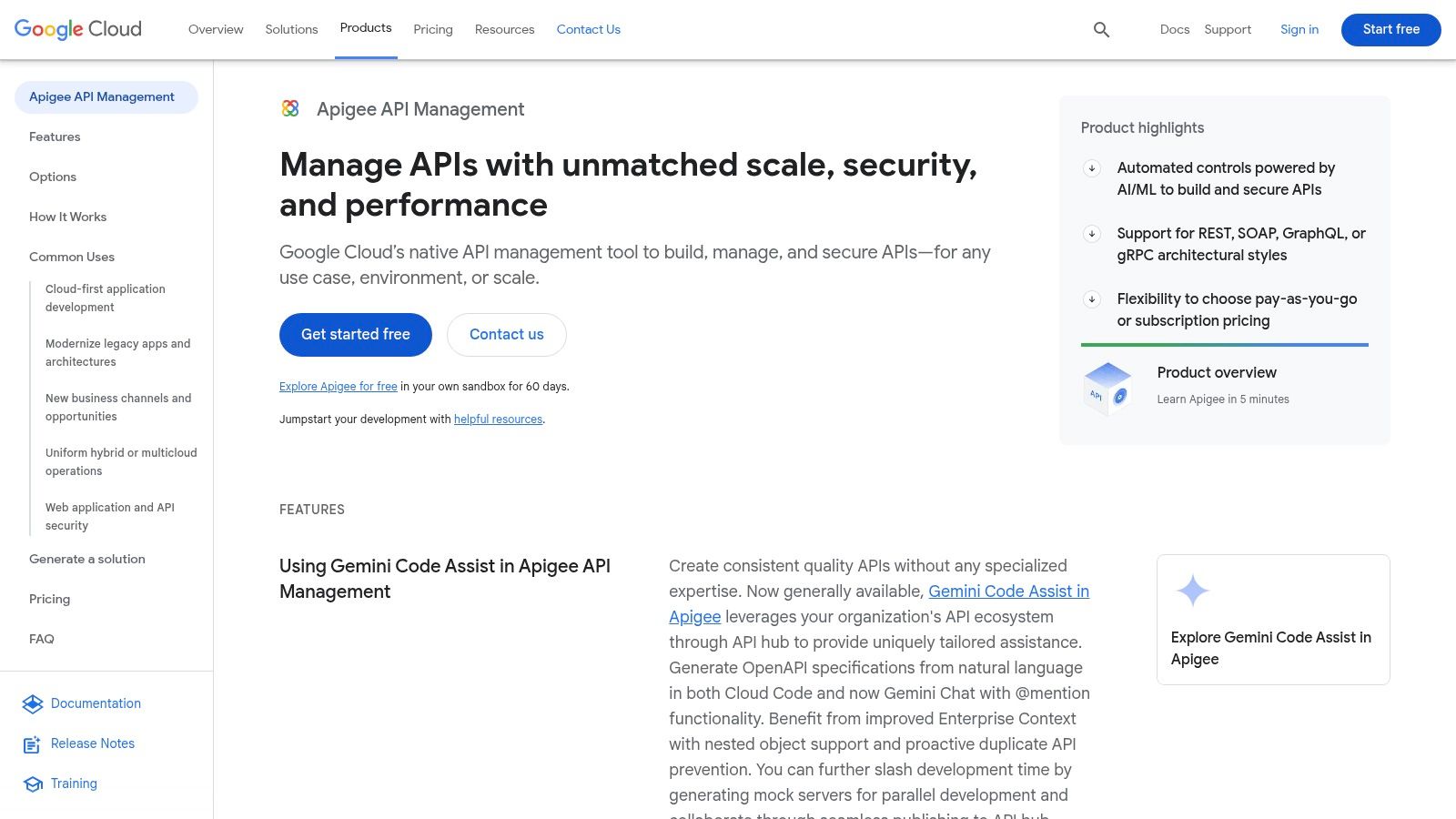Select Modernize legacy apps and architectures
The height and width of the screenshot is (819, 1456).
(118, 353)
